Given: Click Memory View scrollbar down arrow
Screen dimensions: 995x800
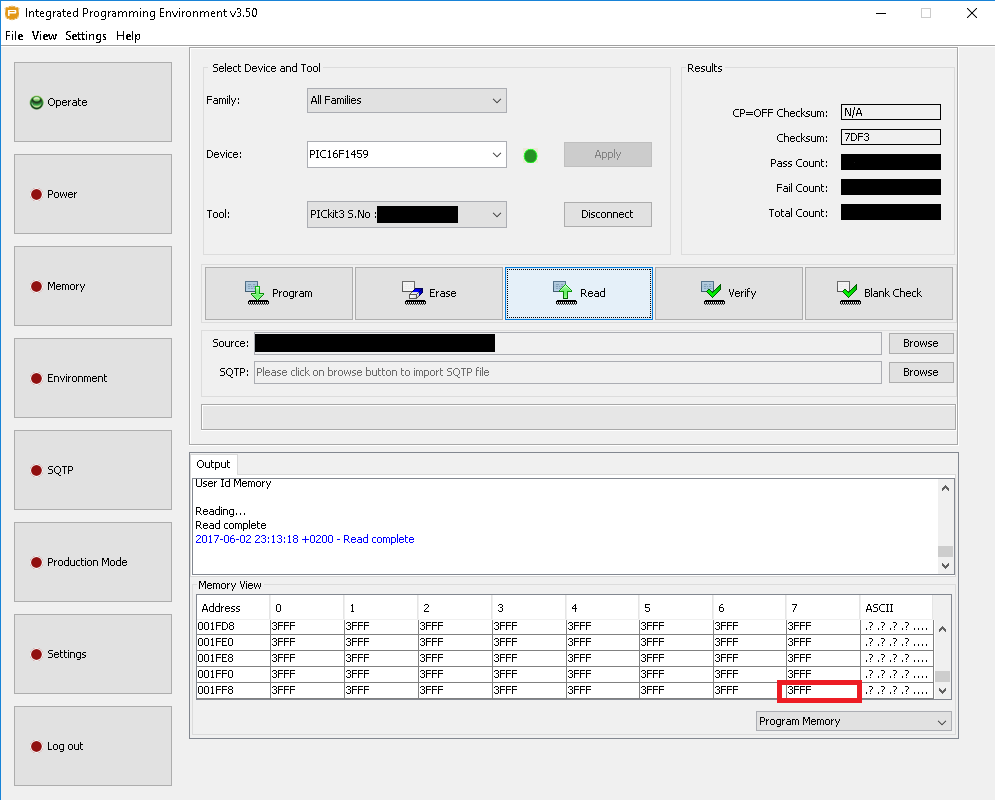Looking at the screenshot, I should pyautogui.click(x=942, y=691).
